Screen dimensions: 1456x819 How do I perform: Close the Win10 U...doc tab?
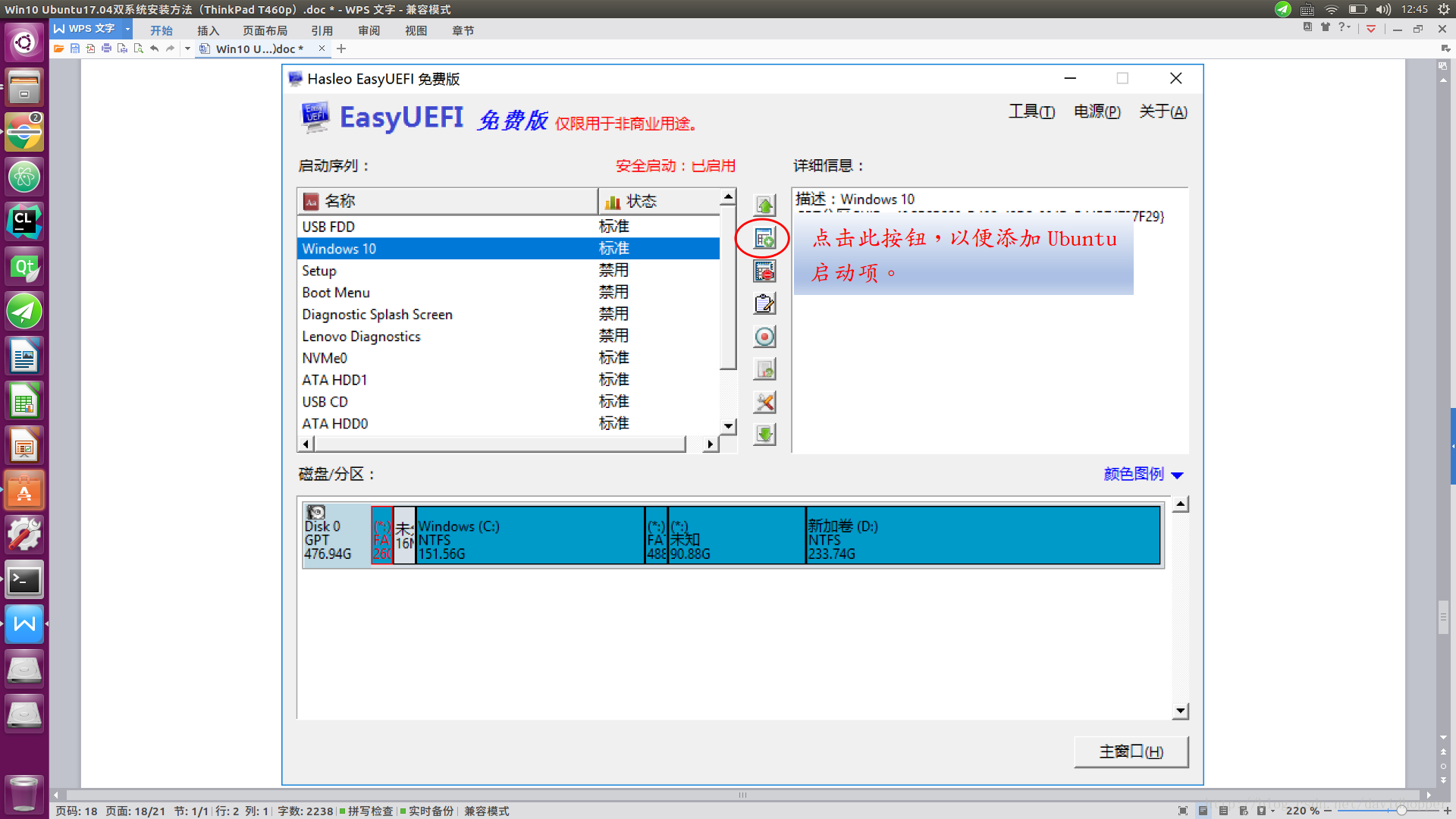pos(322,49)
